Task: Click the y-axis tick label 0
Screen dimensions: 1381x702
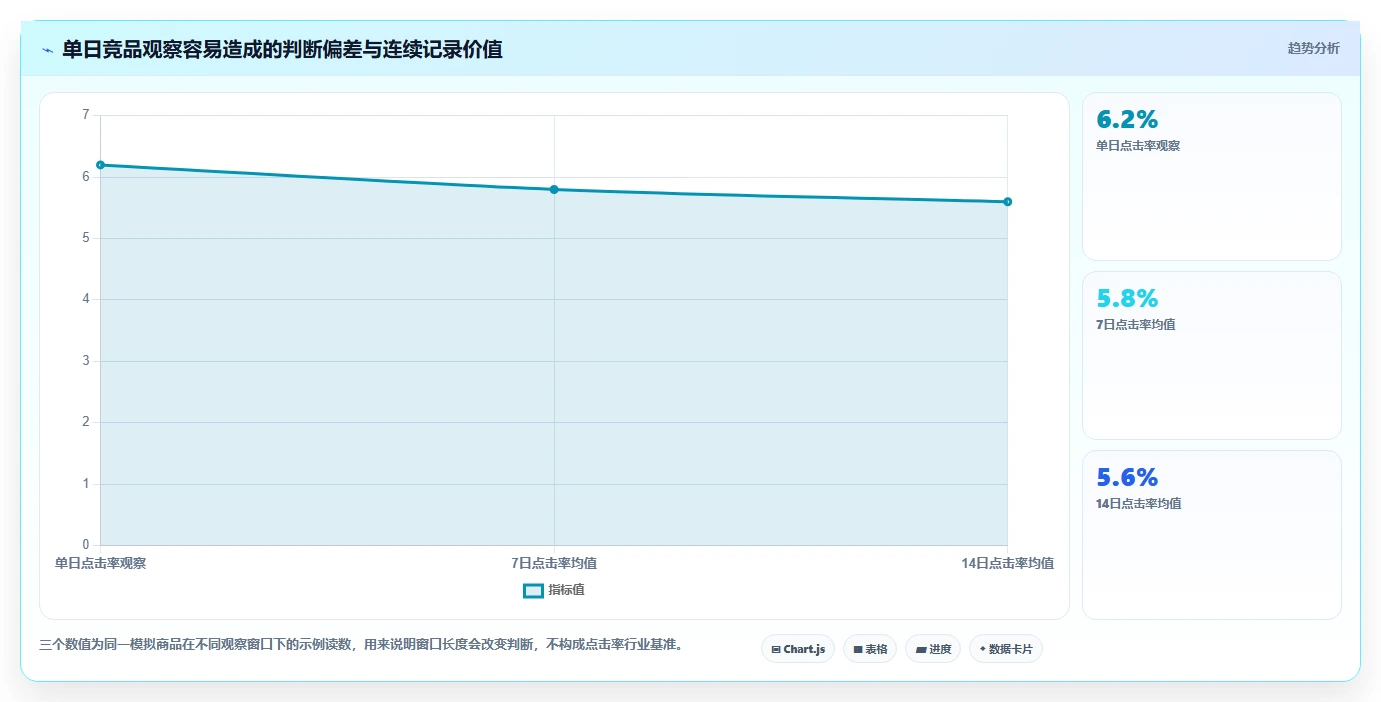Action: pos(85,545)
